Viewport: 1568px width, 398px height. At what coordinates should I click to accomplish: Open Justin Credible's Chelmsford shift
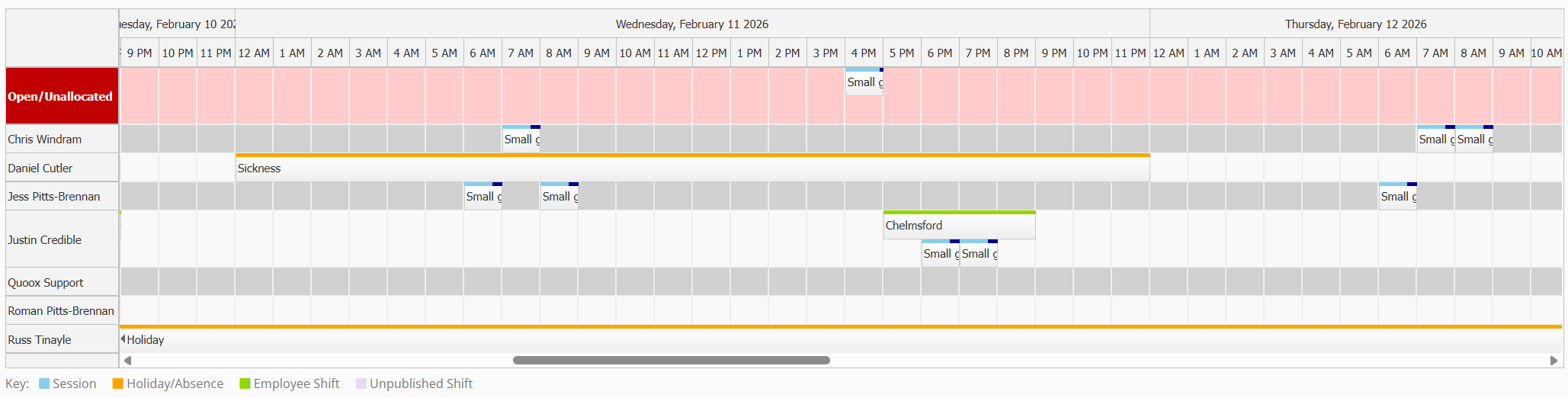click(x=959, y=226)
